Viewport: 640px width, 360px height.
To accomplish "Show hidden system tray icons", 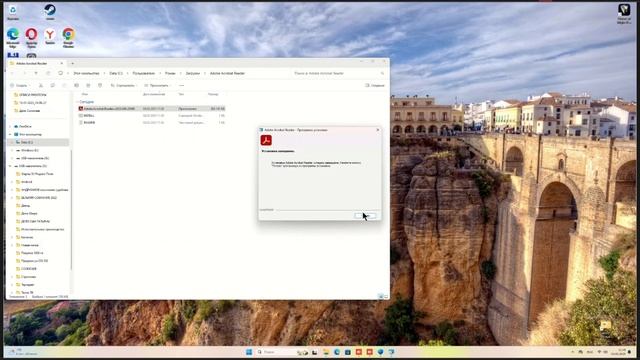I will 572,352.
